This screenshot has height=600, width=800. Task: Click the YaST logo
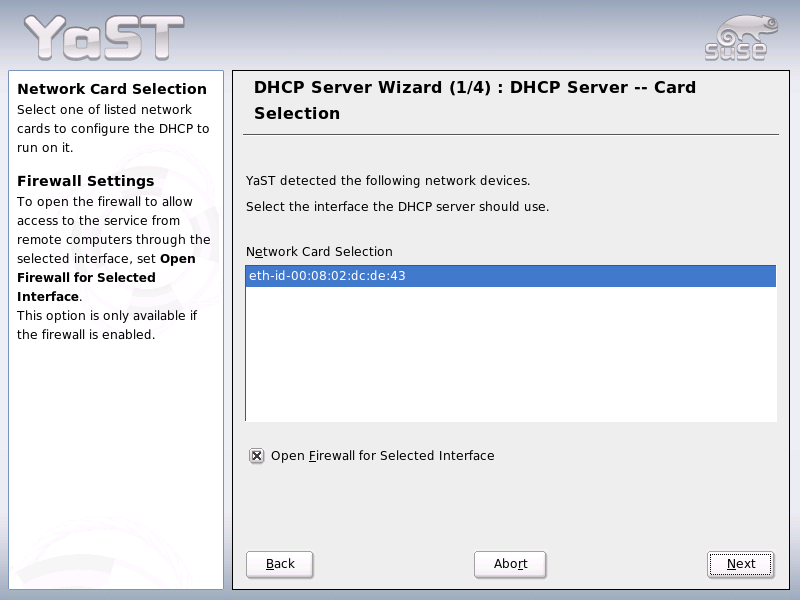point(104,37)
